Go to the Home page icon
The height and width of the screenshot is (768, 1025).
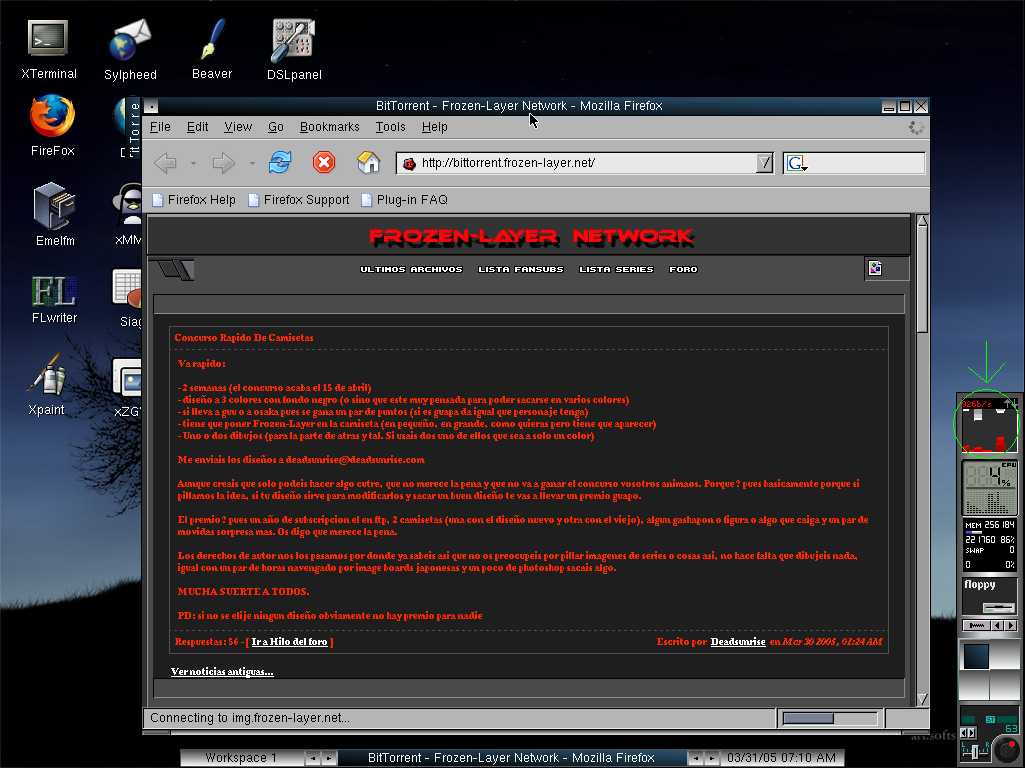[369, 162]
